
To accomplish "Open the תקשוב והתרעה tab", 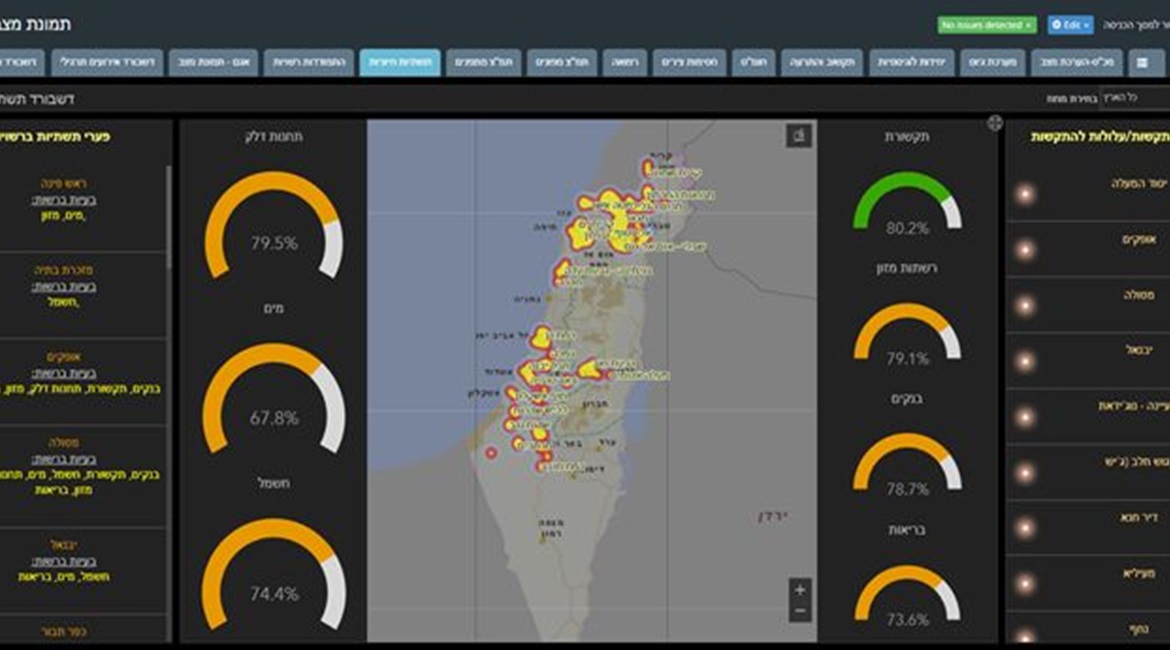I will 822,63.
